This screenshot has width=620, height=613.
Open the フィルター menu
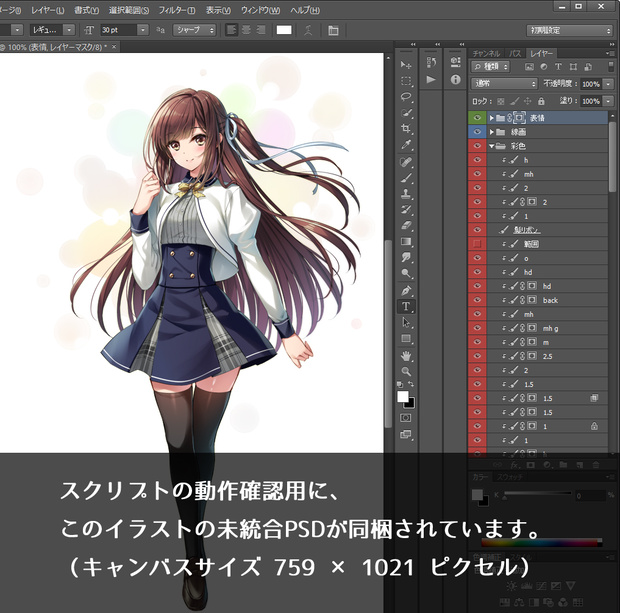point(177,10)
